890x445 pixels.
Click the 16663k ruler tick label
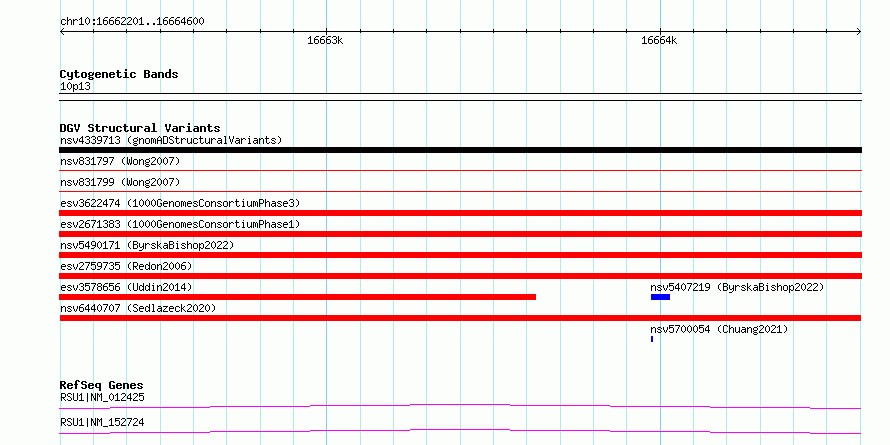(325, 40)
